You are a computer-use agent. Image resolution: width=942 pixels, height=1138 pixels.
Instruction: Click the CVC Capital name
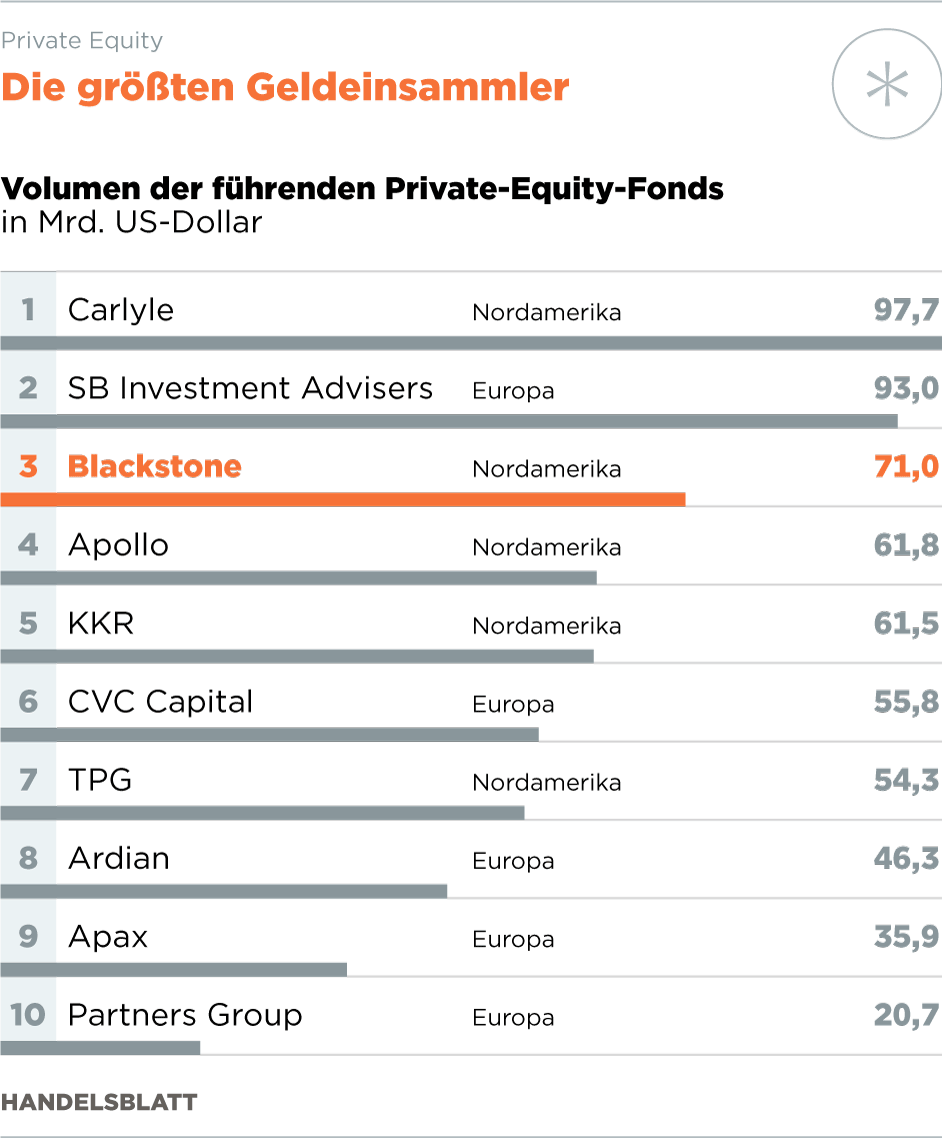(161, 702)
